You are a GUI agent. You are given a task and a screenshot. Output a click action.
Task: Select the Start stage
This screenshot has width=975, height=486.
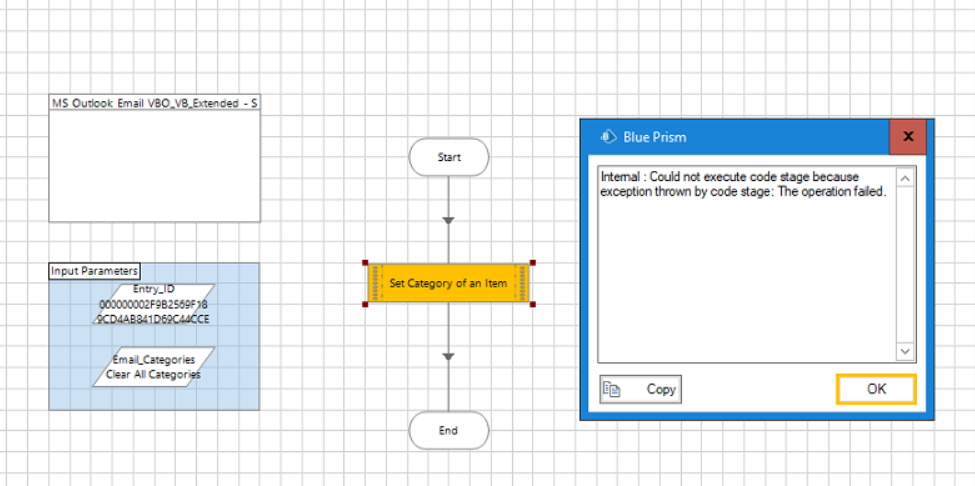tap(448, 158)
